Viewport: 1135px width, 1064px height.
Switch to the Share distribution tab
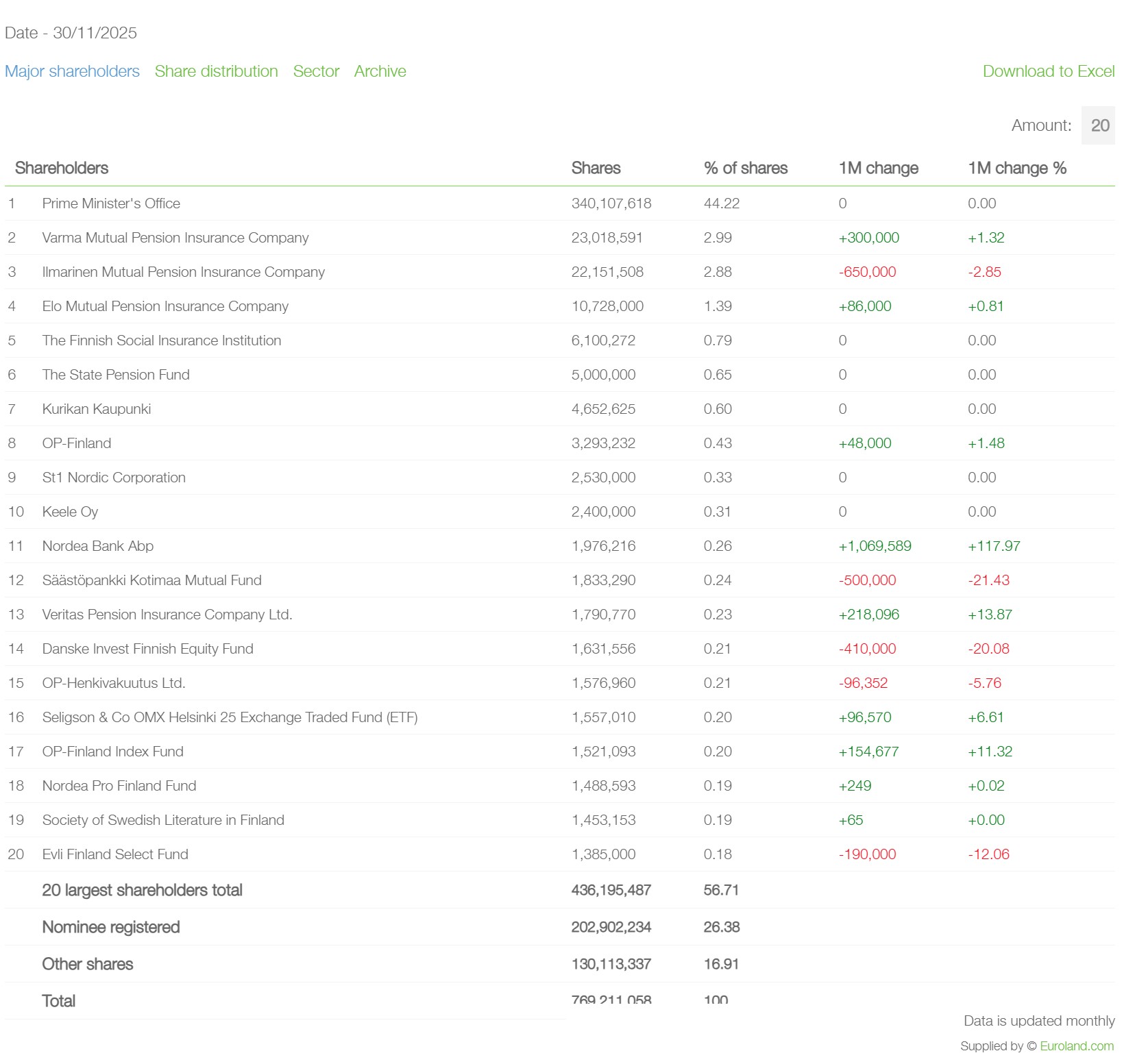(216, 71)
